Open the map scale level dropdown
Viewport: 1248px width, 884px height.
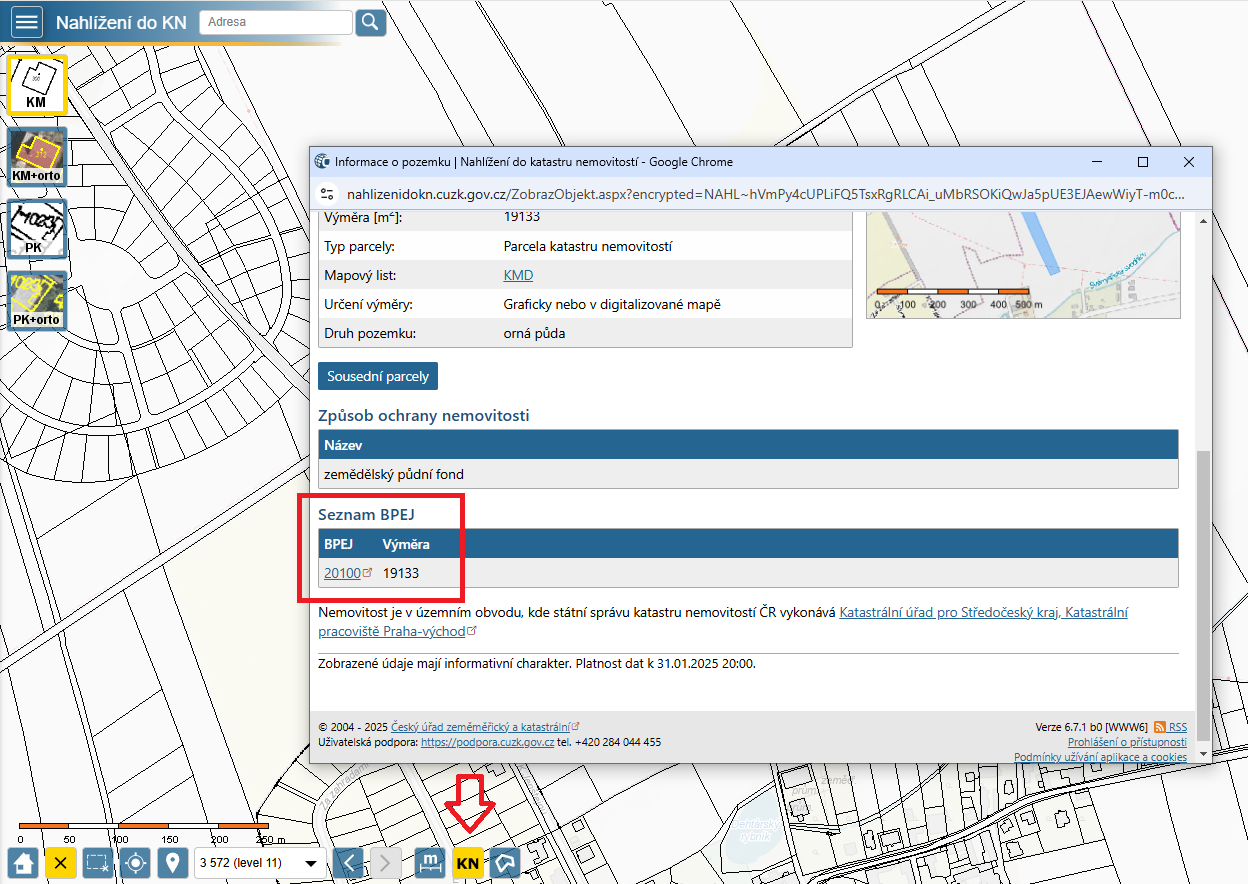[x=262, y=862]
